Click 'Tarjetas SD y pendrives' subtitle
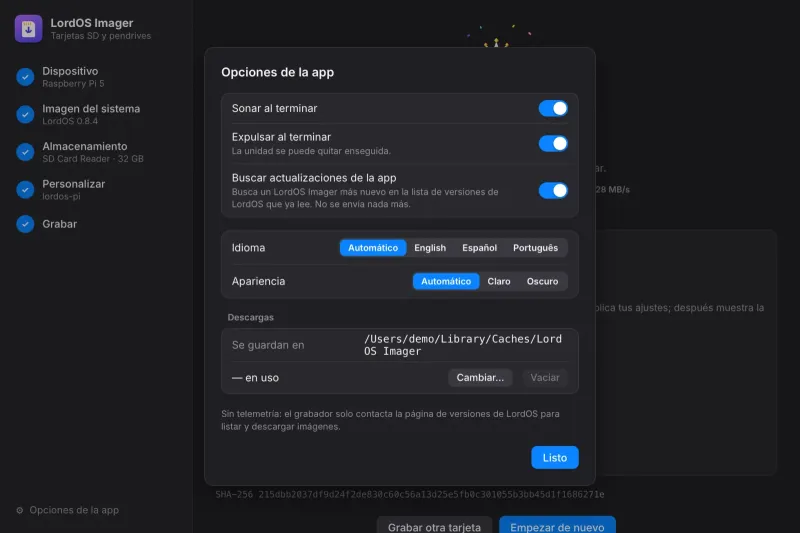Screen dimensions: 800x533 pyautogui.click(x=101, y=36)
